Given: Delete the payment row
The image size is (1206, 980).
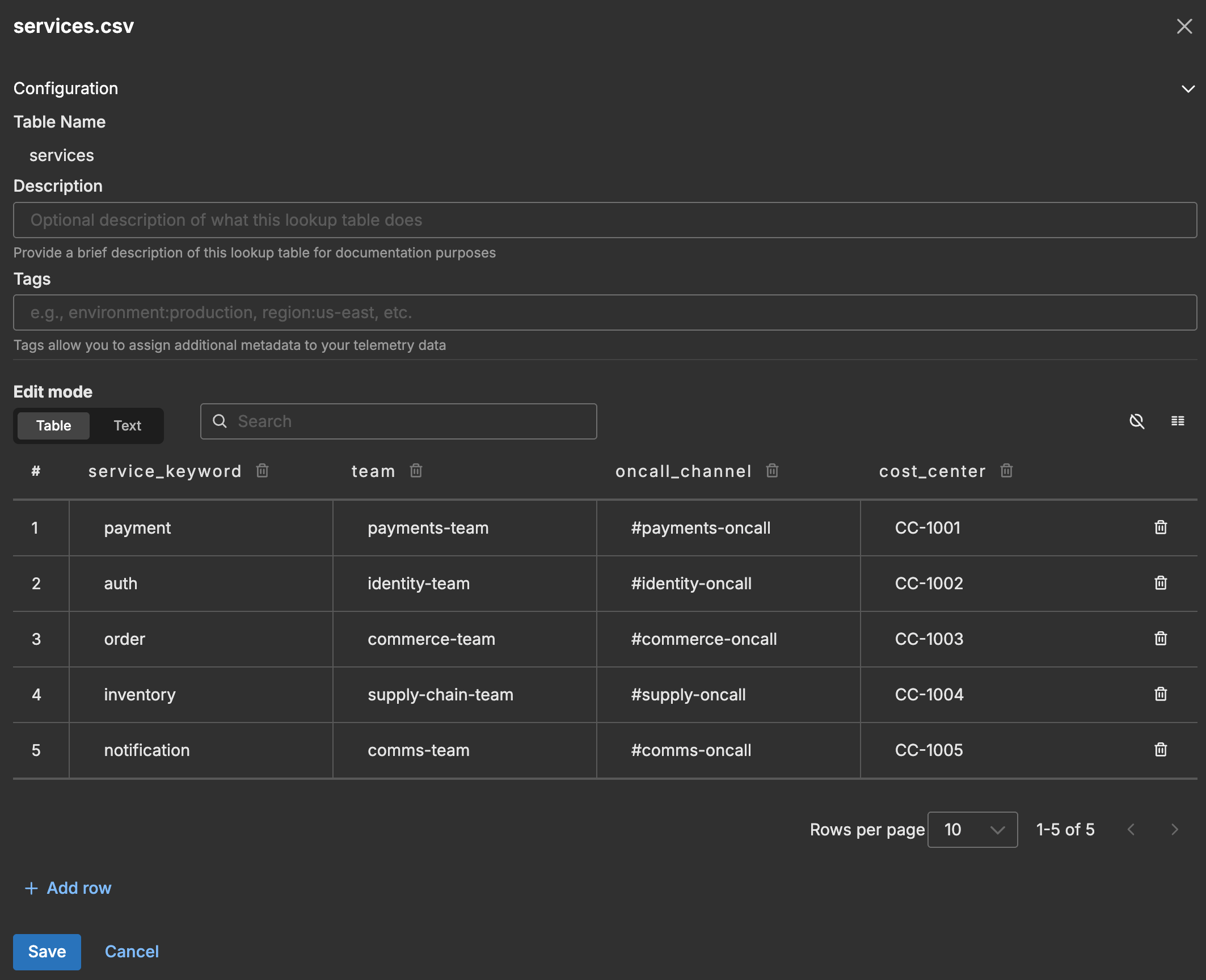Looking at the screenshot, I should (1161, 527).
